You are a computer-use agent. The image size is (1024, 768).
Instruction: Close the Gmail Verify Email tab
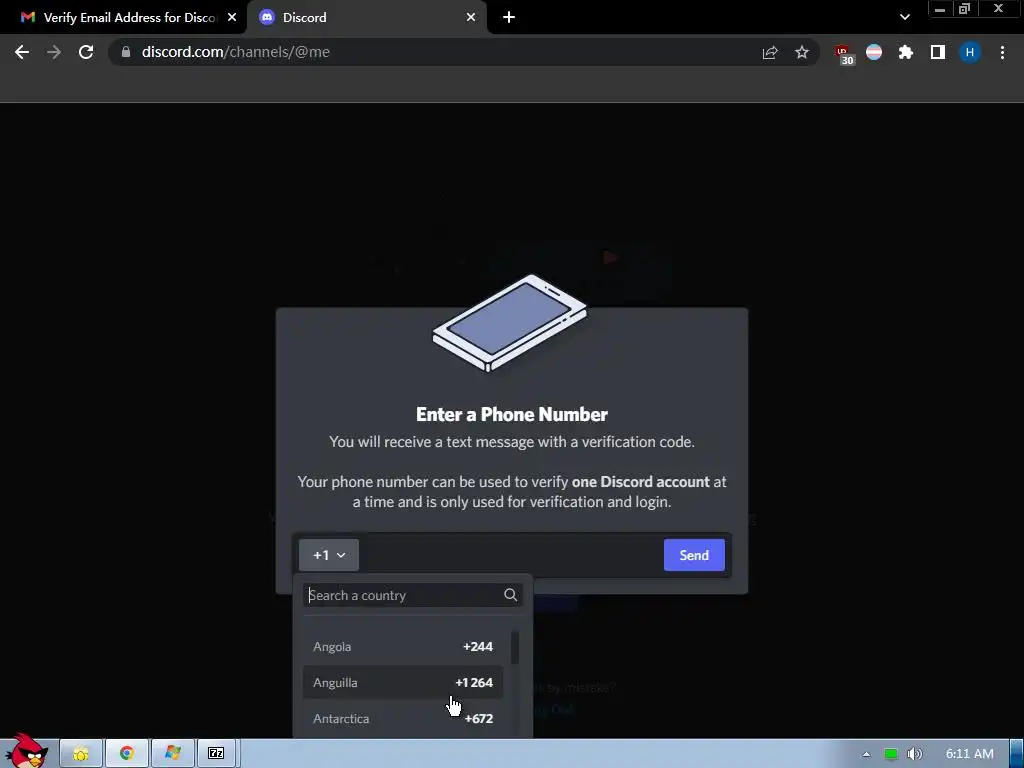tap(232, 18)
